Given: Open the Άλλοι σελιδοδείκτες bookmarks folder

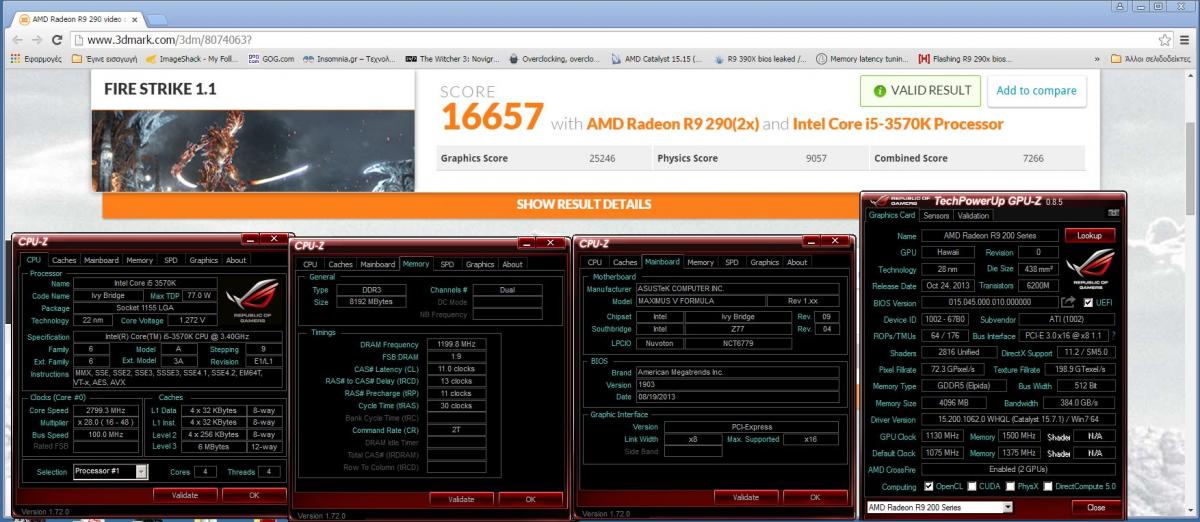Looking at the screenshot, I should point(1150,59).
